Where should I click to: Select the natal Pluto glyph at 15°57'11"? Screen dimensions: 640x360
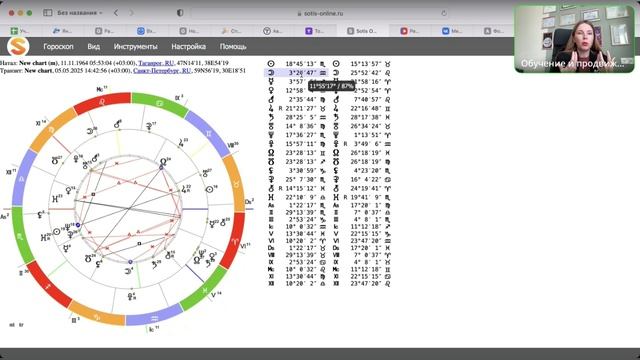[271, 144]
